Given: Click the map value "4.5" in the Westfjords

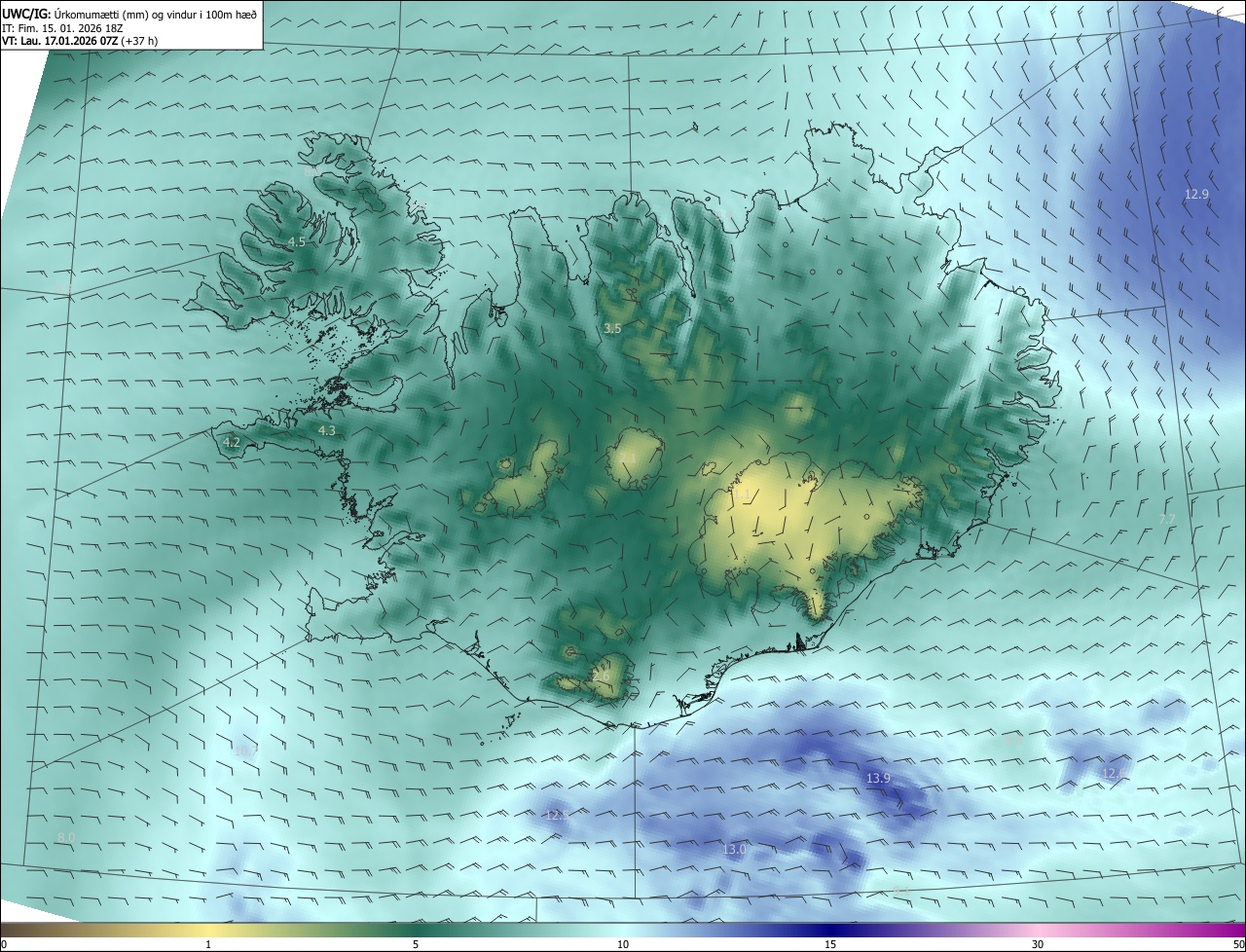Looking at the screenshot, I should tap(297, 241).
